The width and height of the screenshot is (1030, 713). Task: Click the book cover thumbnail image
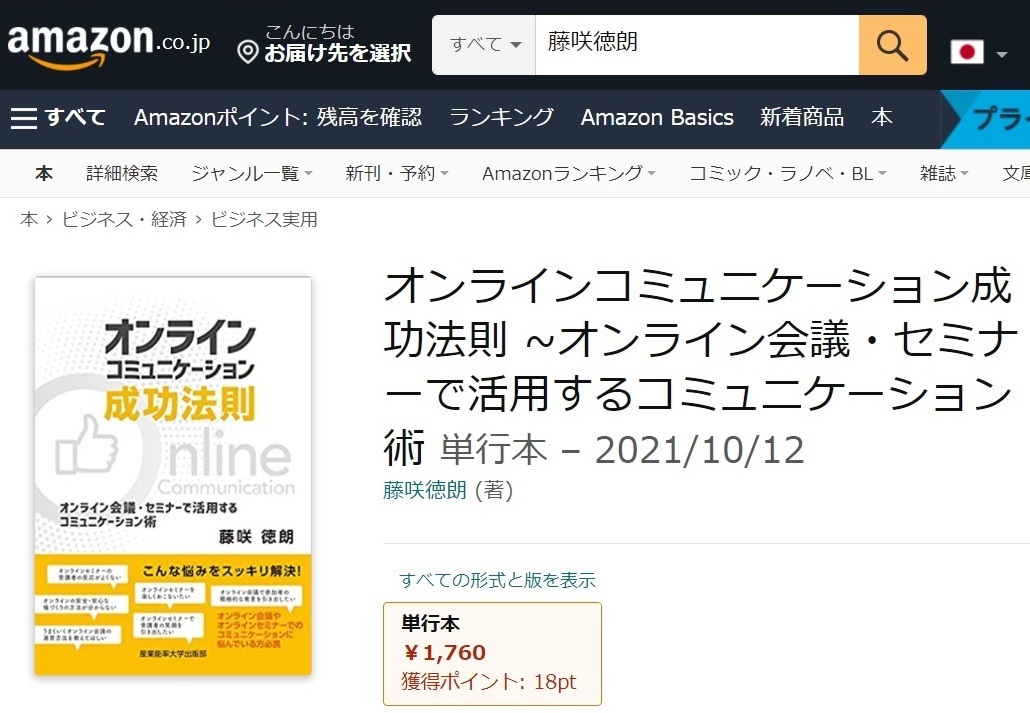click(173, 476)
